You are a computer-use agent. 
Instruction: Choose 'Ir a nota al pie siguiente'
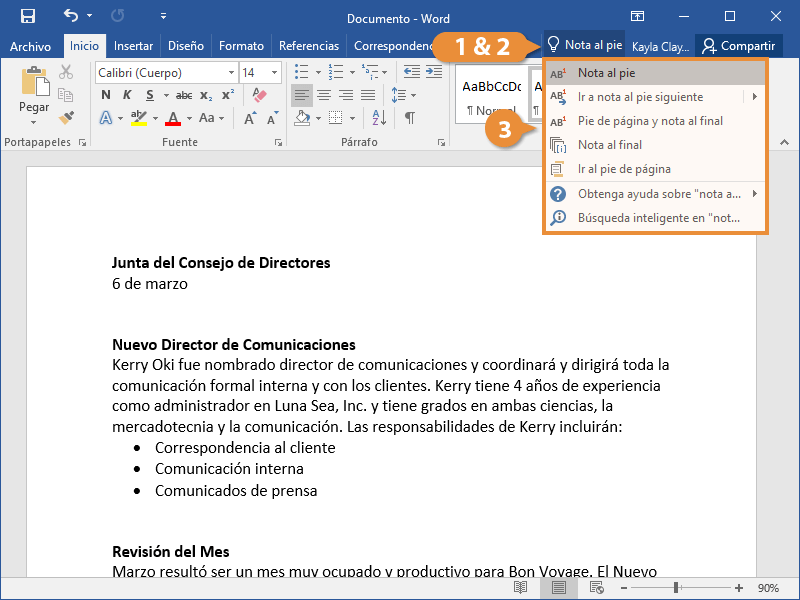655,97
